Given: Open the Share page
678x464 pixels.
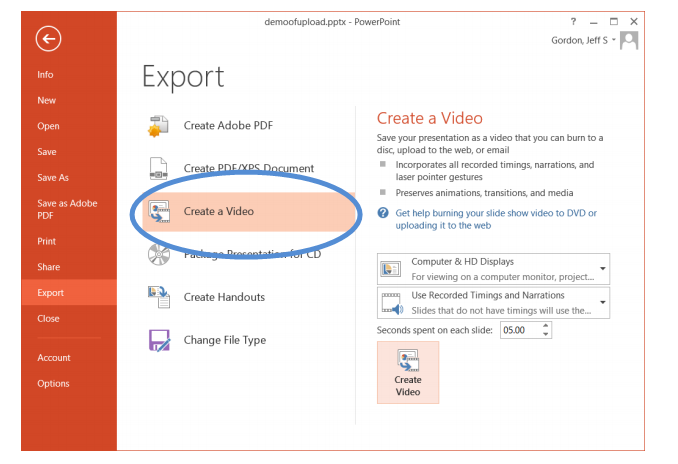Looking at the screenshot, I should pos(48,267).
